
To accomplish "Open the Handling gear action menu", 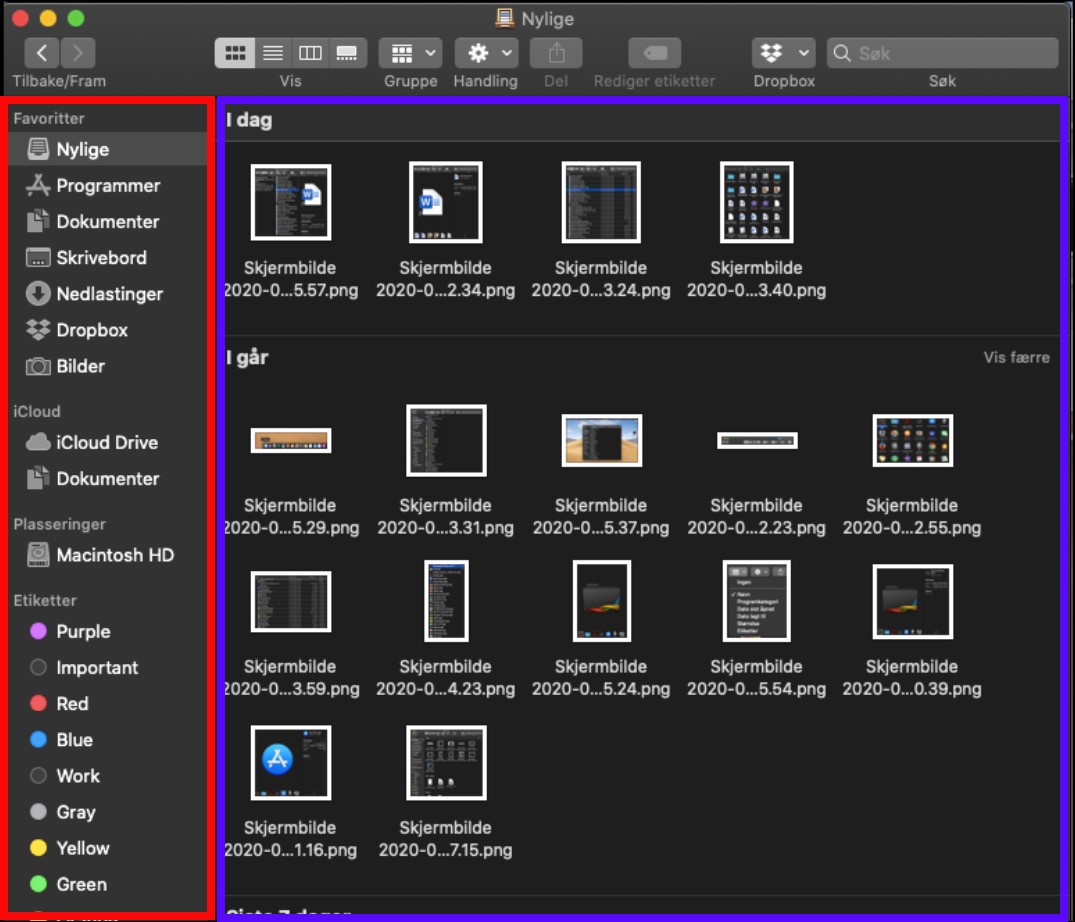I will coord(486,53).
